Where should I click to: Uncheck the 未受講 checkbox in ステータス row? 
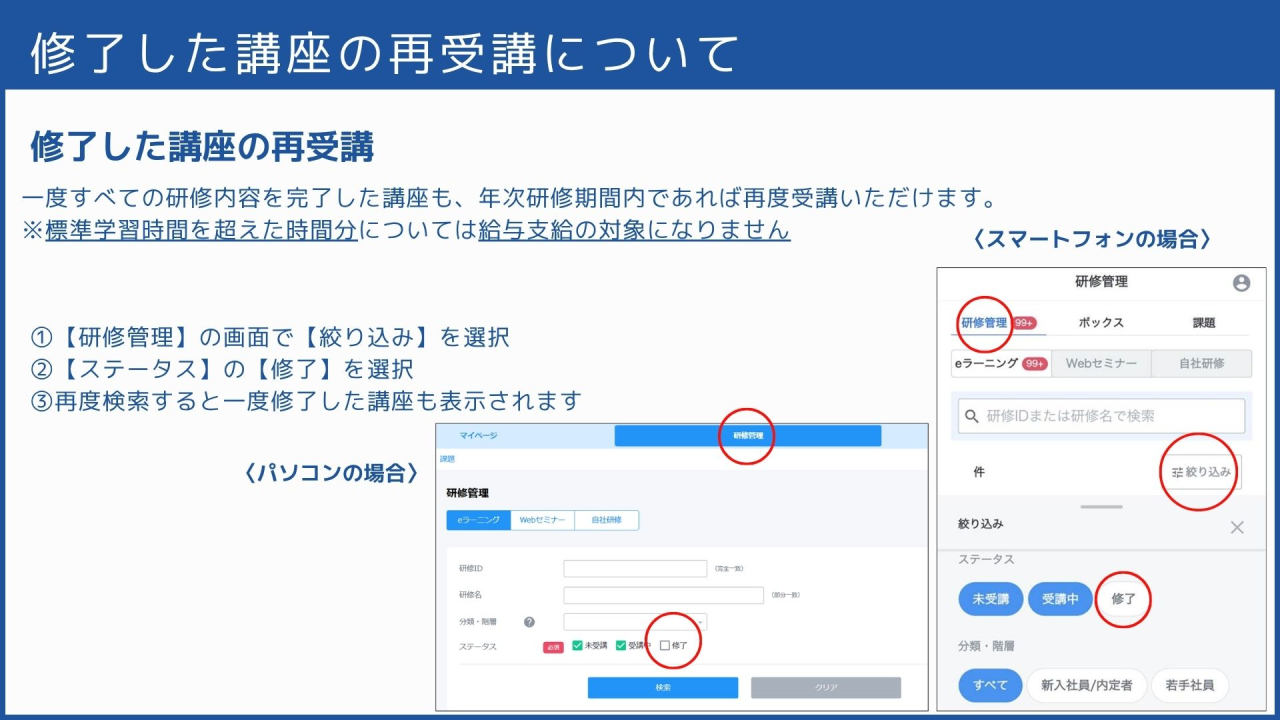(576, 646)
